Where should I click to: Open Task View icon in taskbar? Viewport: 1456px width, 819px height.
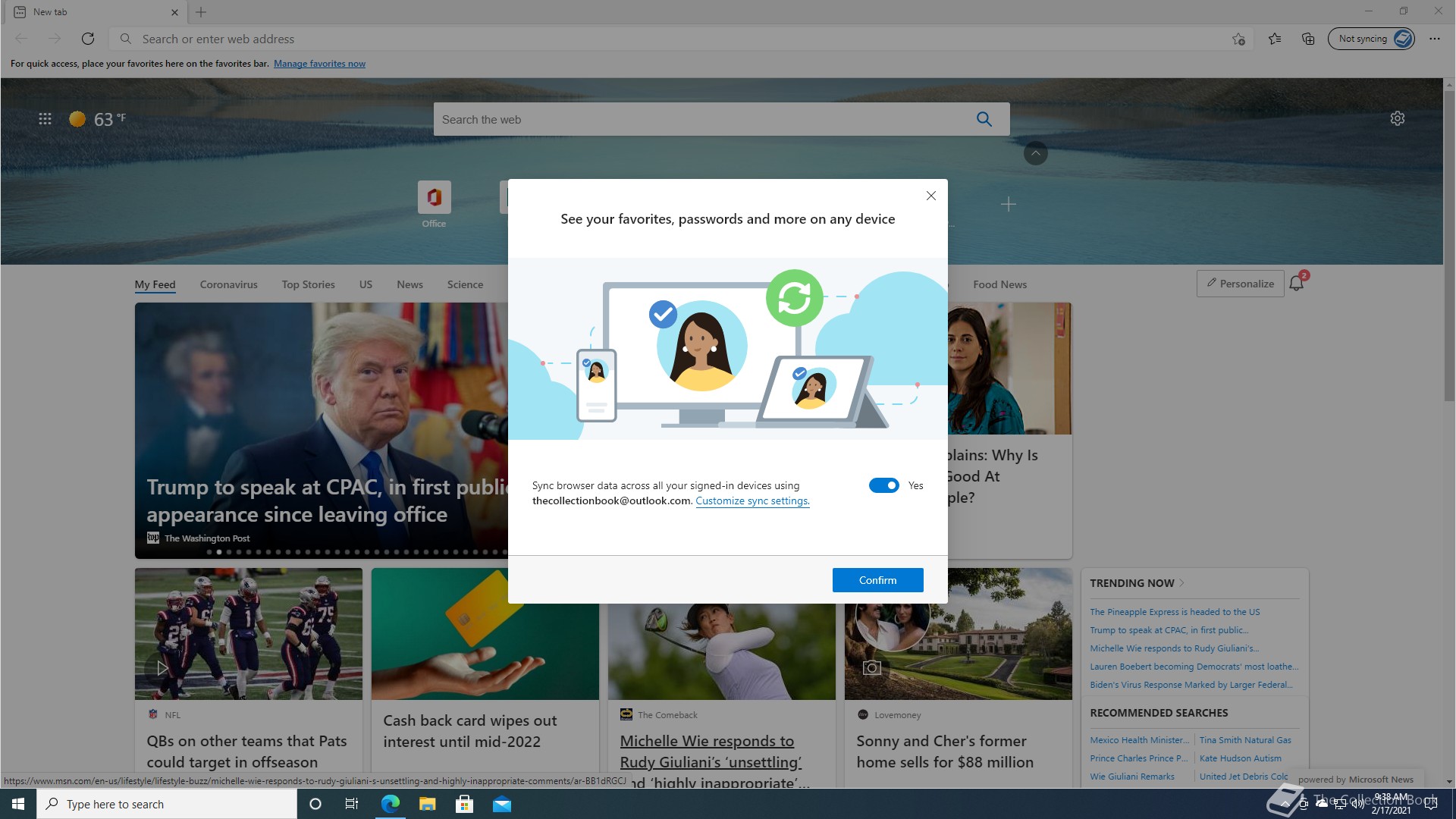pyautogui.click(x=352, y=804)
